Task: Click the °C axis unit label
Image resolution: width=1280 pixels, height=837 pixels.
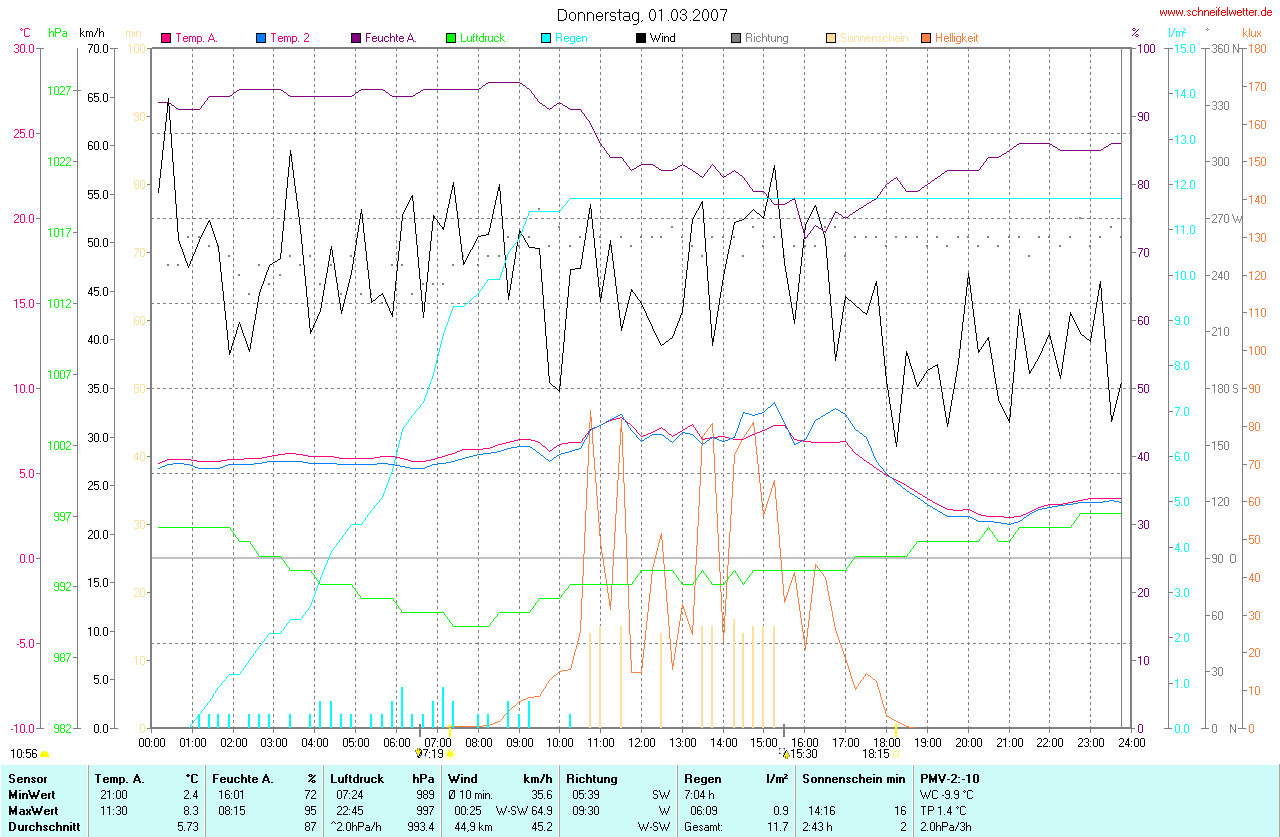Action: (x=26, y=33)
